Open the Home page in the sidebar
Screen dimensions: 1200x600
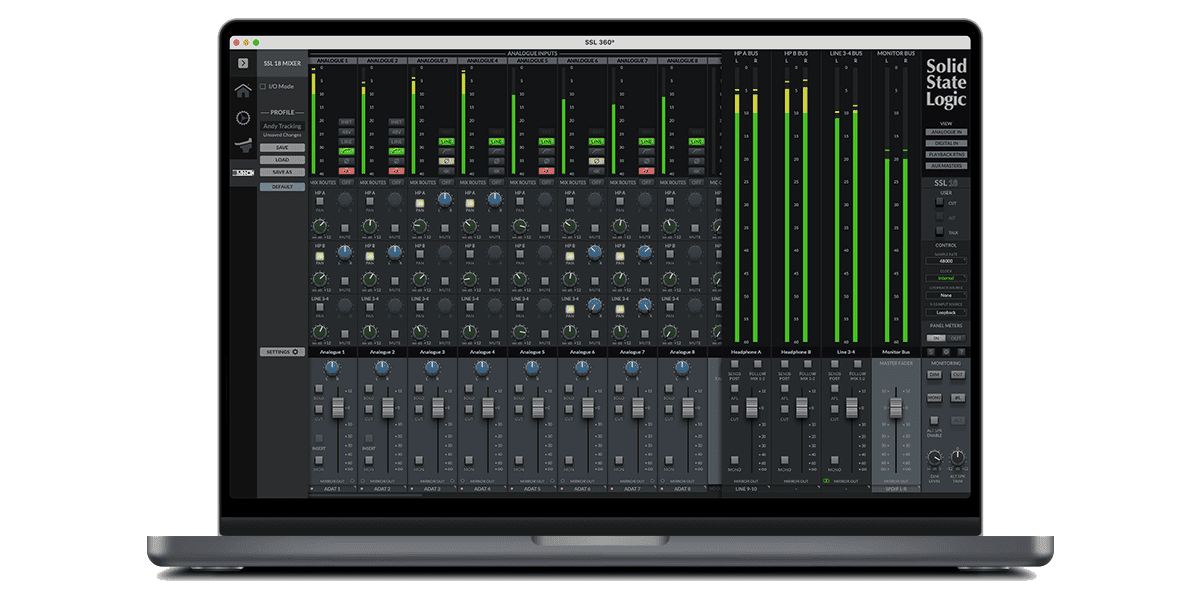point(242,90)
